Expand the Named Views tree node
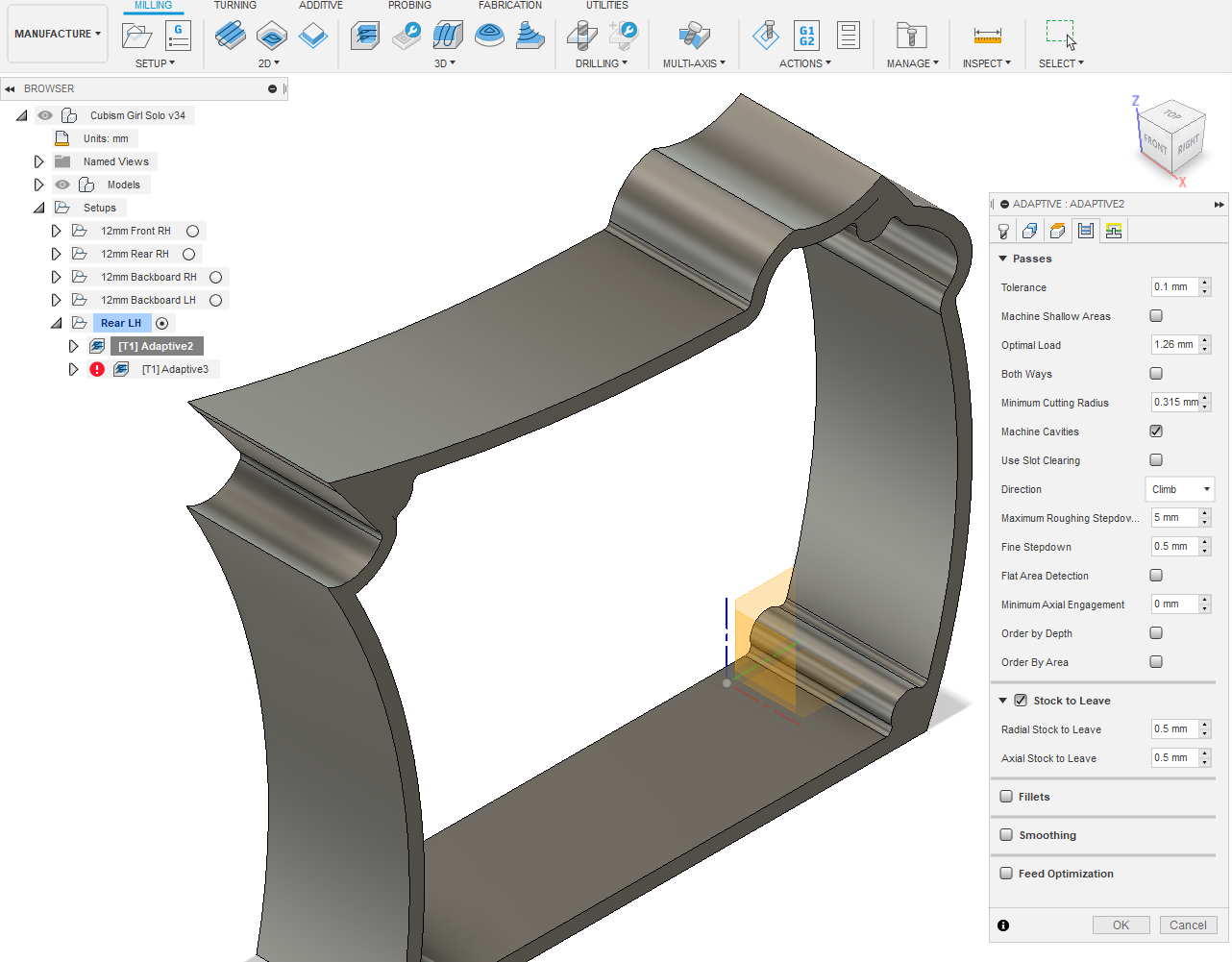The height and width of the screenshot is (962, 1232). pos(38,161)
